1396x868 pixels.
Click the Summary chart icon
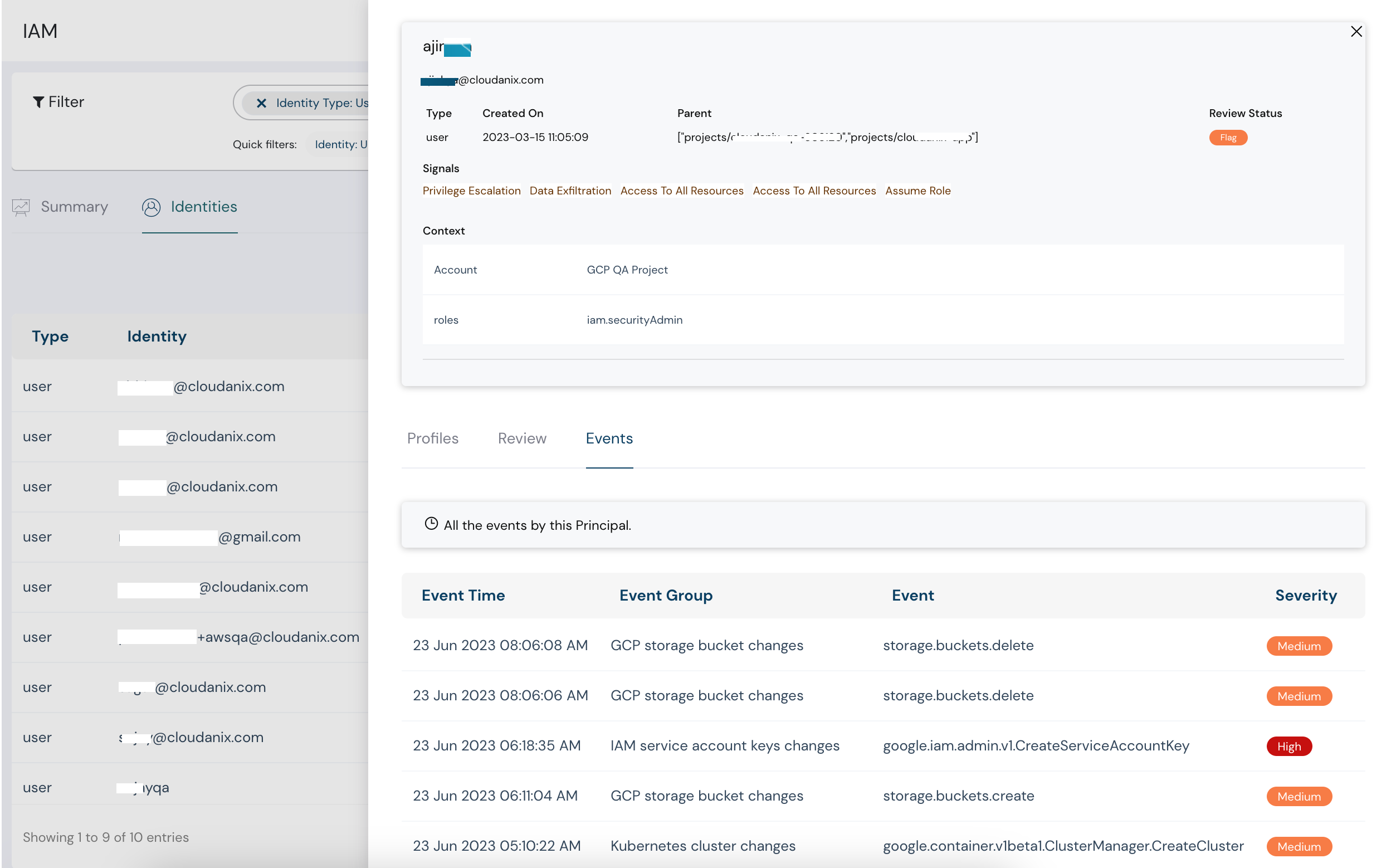[x=21, y=207]
